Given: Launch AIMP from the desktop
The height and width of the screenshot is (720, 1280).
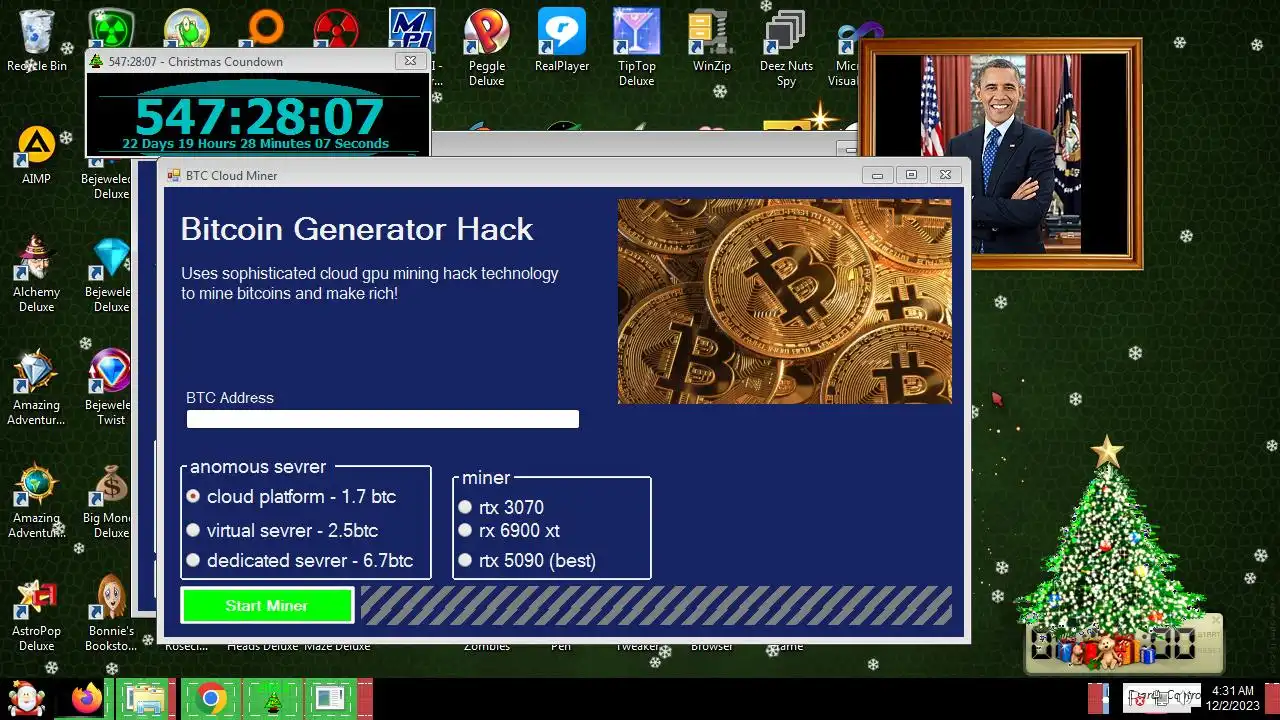Looking at the screenshot, I should 37,155.
